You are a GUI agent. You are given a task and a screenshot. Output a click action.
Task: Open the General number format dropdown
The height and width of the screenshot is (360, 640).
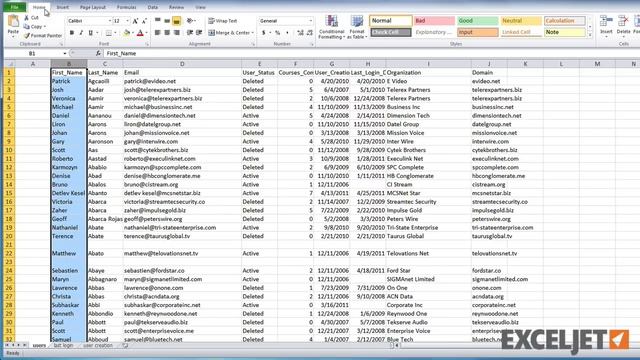tap(310, 21)
